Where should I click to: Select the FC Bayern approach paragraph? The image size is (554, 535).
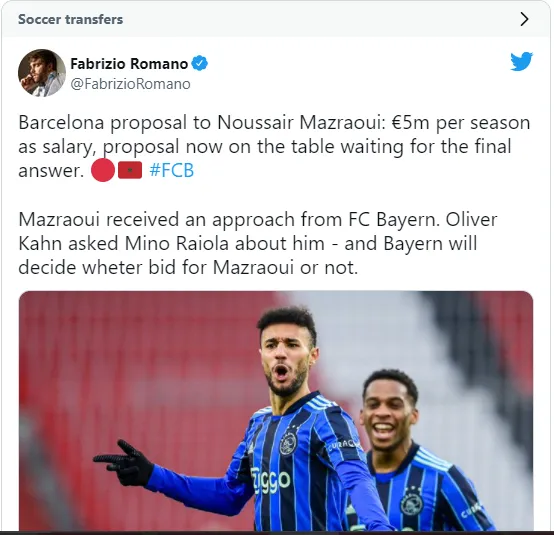[x=258, y=243]
